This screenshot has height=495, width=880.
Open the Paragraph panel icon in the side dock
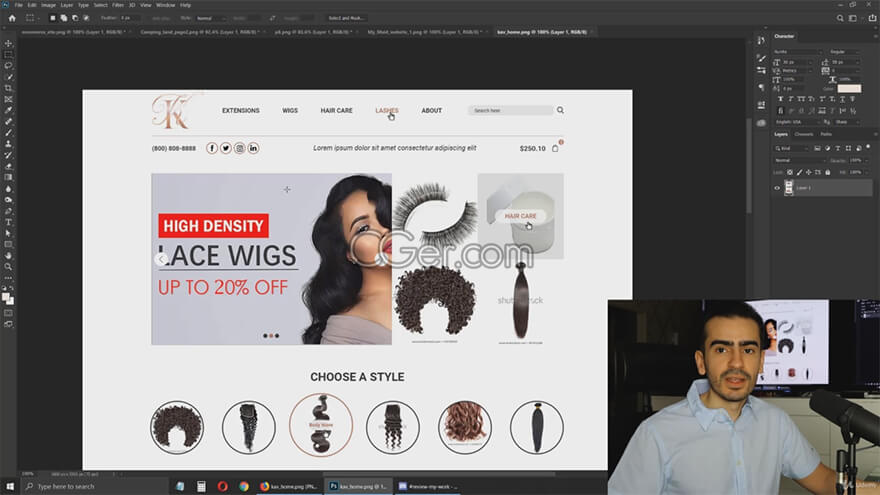[761, 88]
